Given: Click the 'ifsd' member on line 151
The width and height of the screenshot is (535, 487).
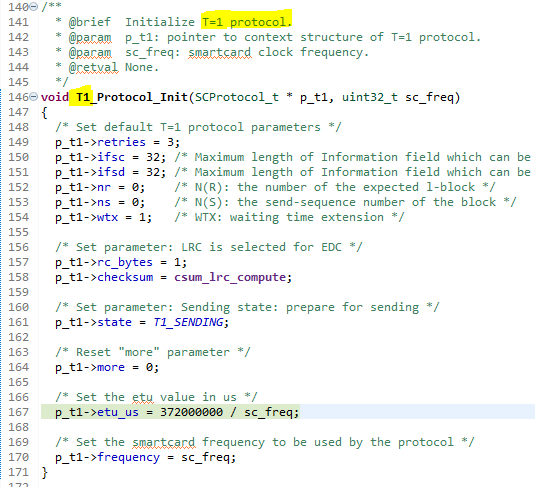Looking at the screenshot, I should (x=111, y=172).
